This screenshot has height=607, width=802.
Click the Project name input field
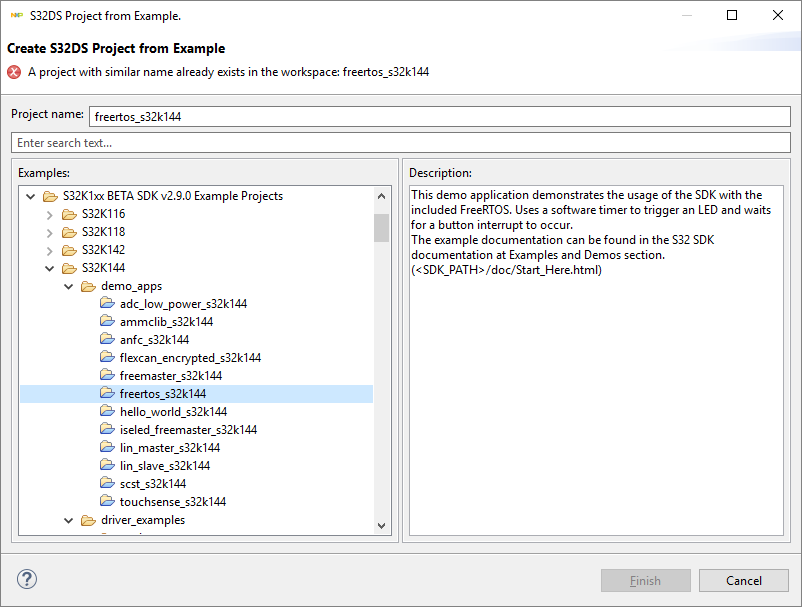(440, 117)
